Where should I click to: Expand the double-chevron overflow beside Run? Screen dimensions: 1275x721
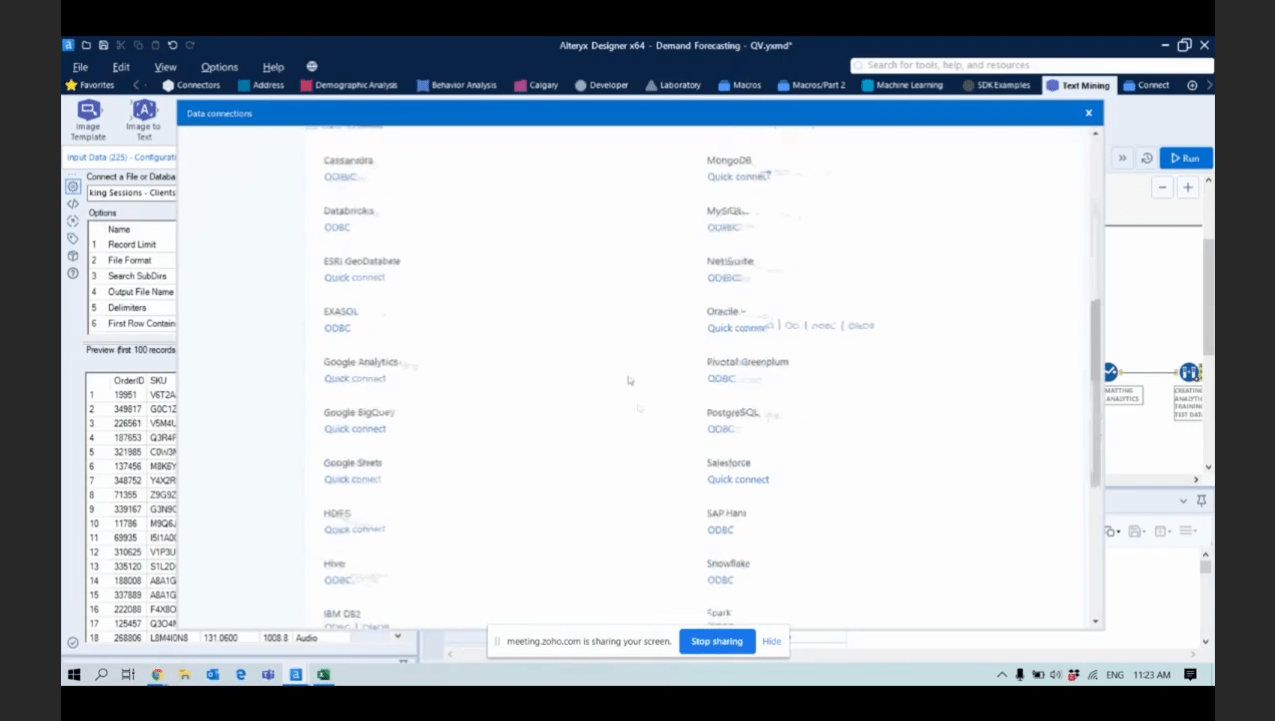click(x=1122, y=158)
